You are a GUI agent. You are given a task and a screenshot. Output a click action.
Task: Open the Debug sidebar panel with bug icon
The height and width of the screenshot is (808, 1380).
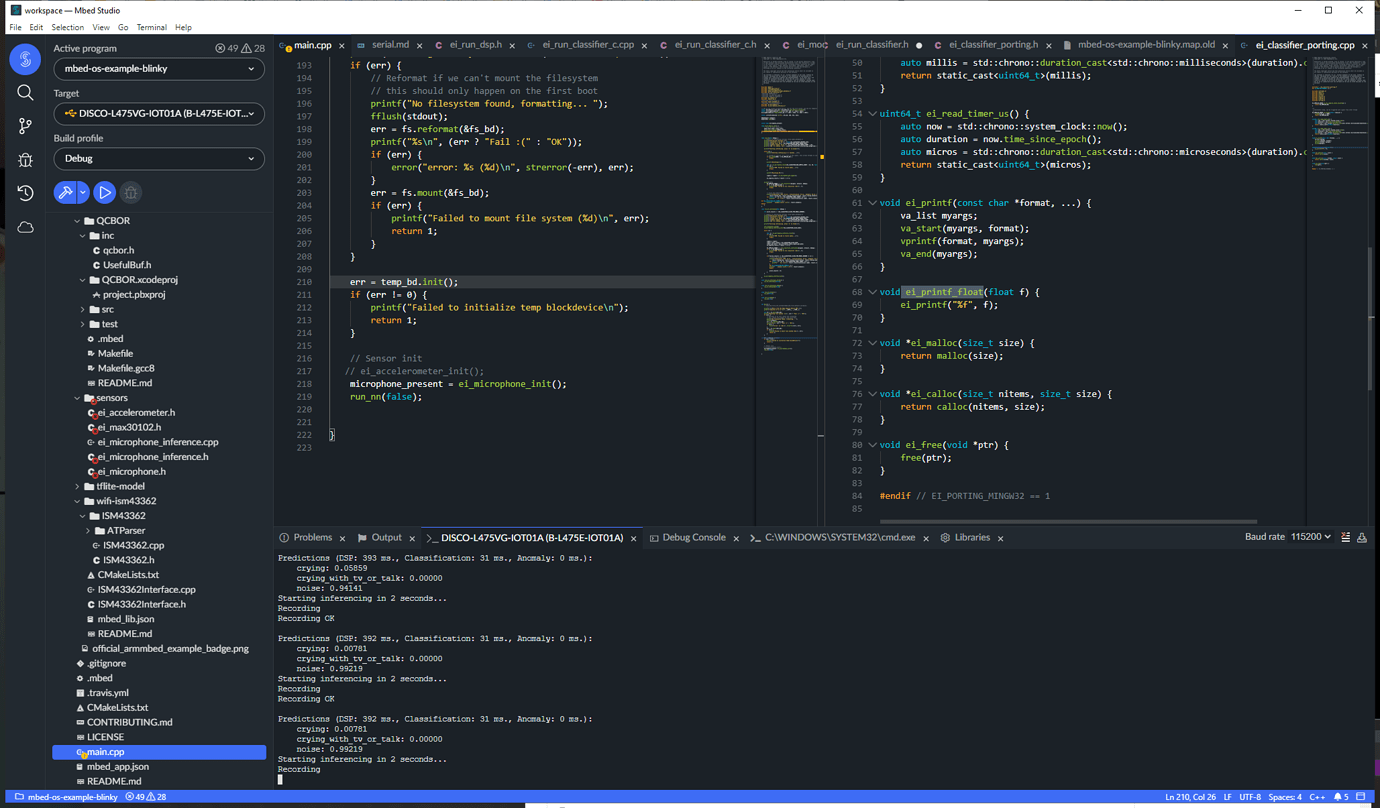[x=25, y=160]
